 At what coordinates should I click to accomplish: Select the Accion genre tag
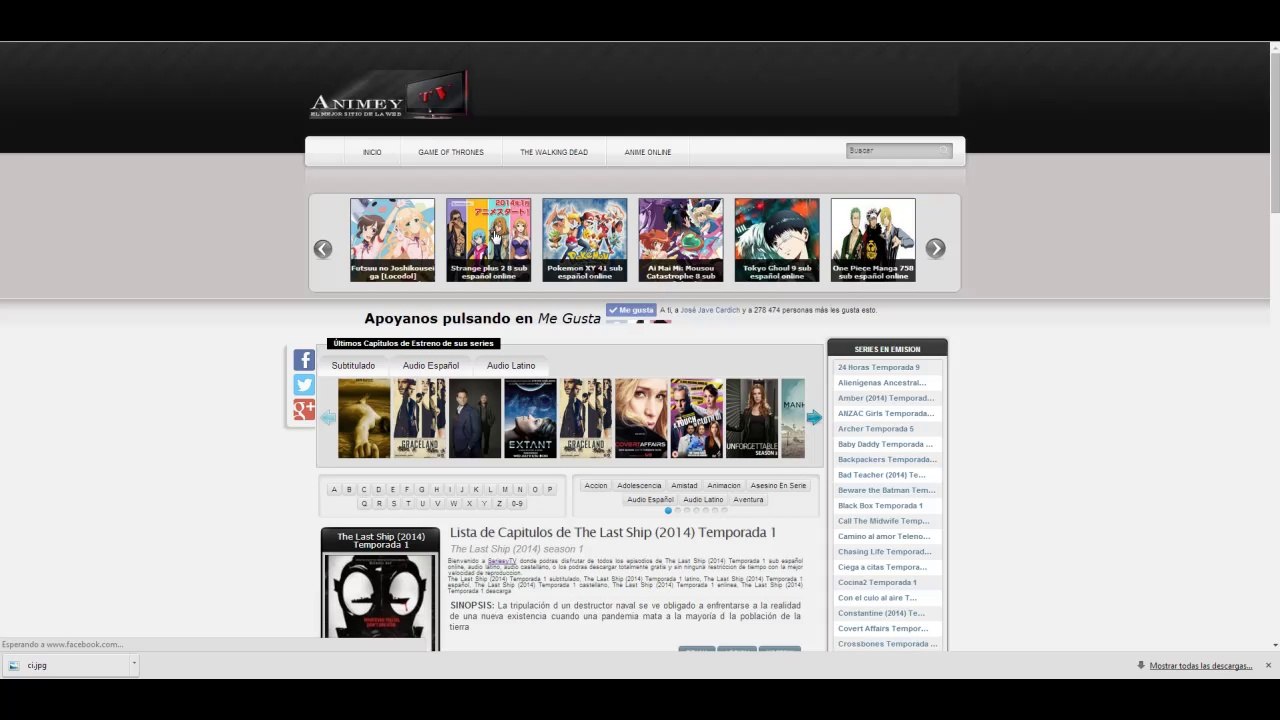(596, 486)
